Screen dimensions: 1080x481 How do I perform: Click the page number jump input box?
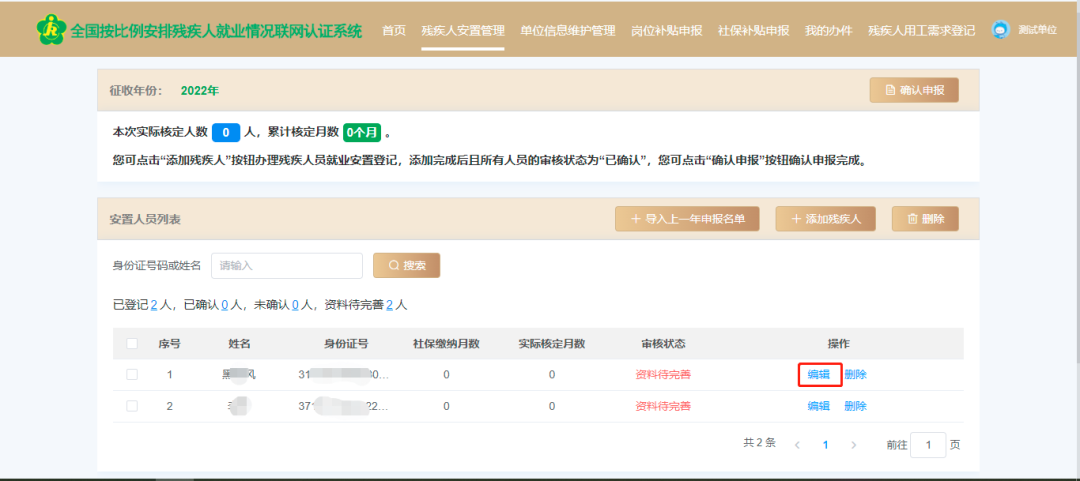click(x=928, y=445)
